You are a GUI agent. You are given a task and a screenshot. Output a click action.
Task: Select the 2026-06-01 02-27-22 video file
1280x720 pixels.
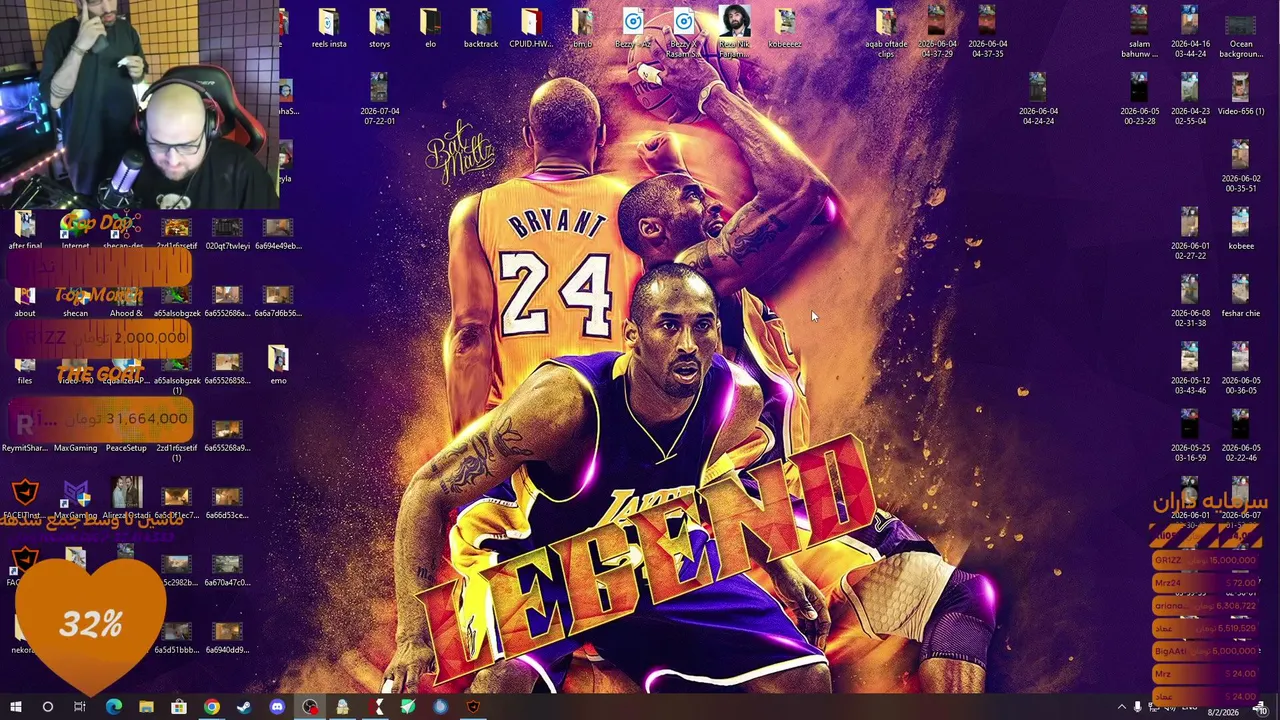1190,235
